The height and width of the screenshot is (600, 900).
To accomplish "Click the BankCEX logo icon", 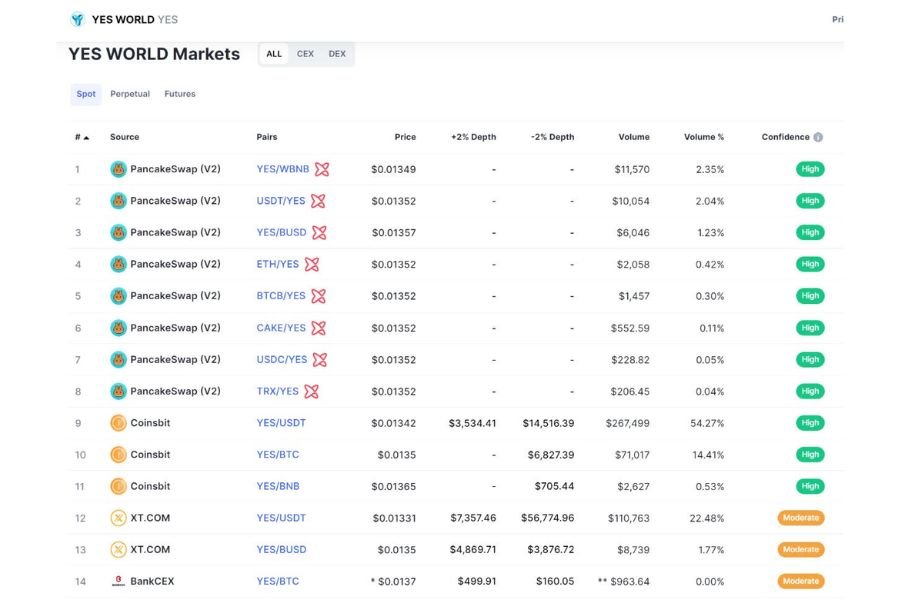I will click(x=118, y=581).
